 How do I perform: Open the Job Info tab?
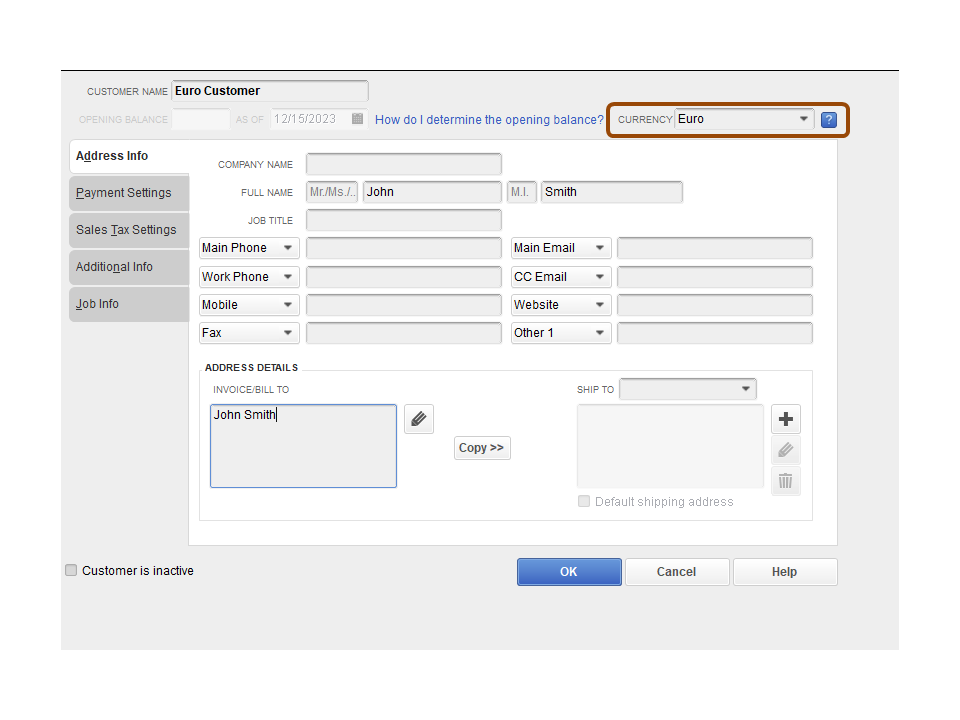[x=129, y=304]
